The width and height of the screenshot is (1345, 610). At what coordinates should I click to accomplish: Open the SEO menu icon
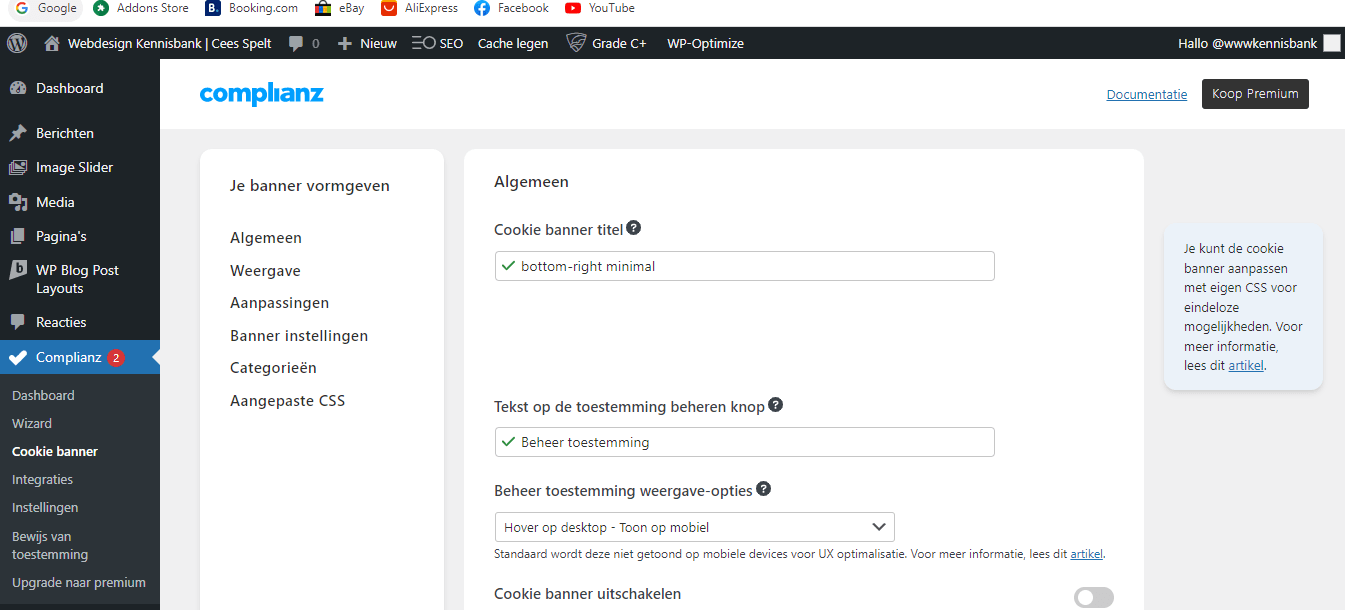pos(423,43)
